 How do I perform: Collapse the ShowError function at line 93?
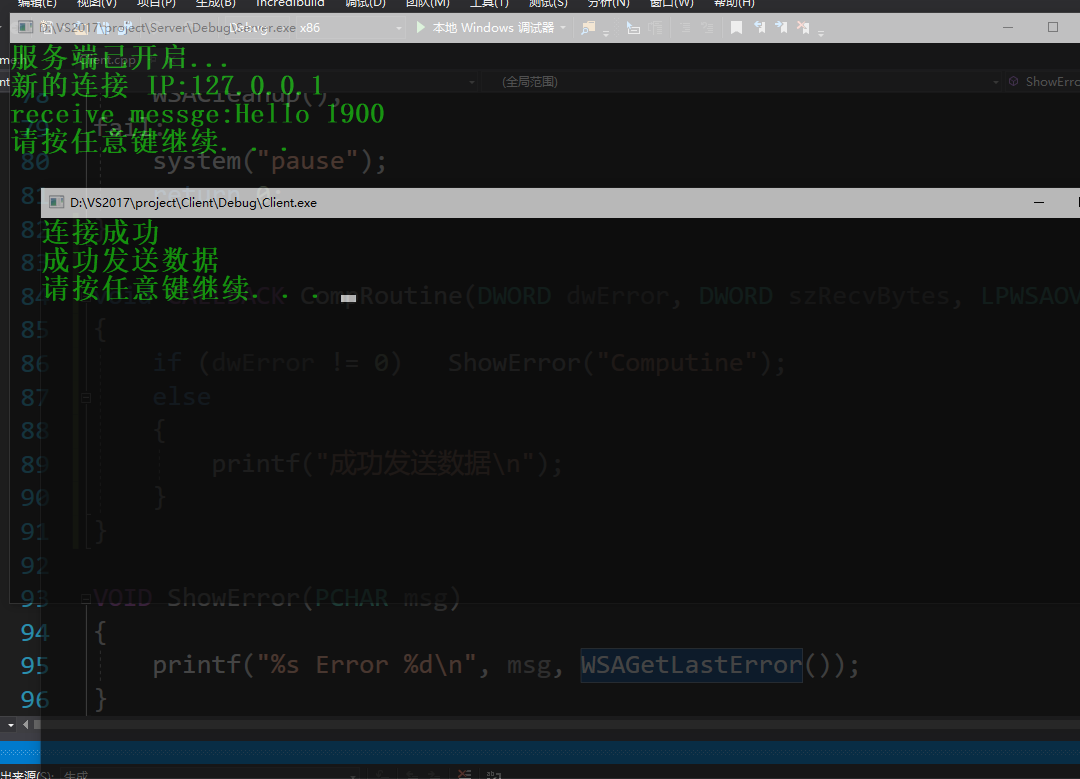coord(86,599)
